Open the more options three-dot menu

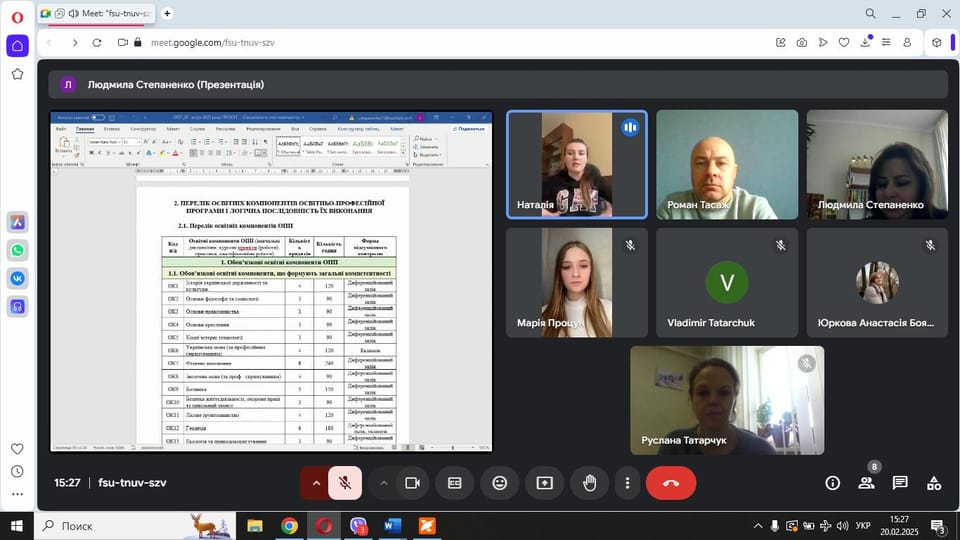pyautogui.click(x=627, y=483)
